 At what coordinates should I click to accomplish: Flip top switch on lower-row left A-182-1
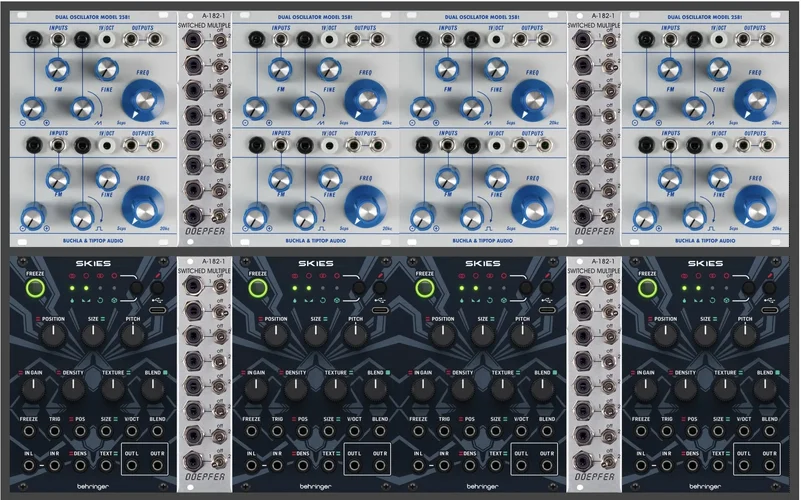[220, 287]
